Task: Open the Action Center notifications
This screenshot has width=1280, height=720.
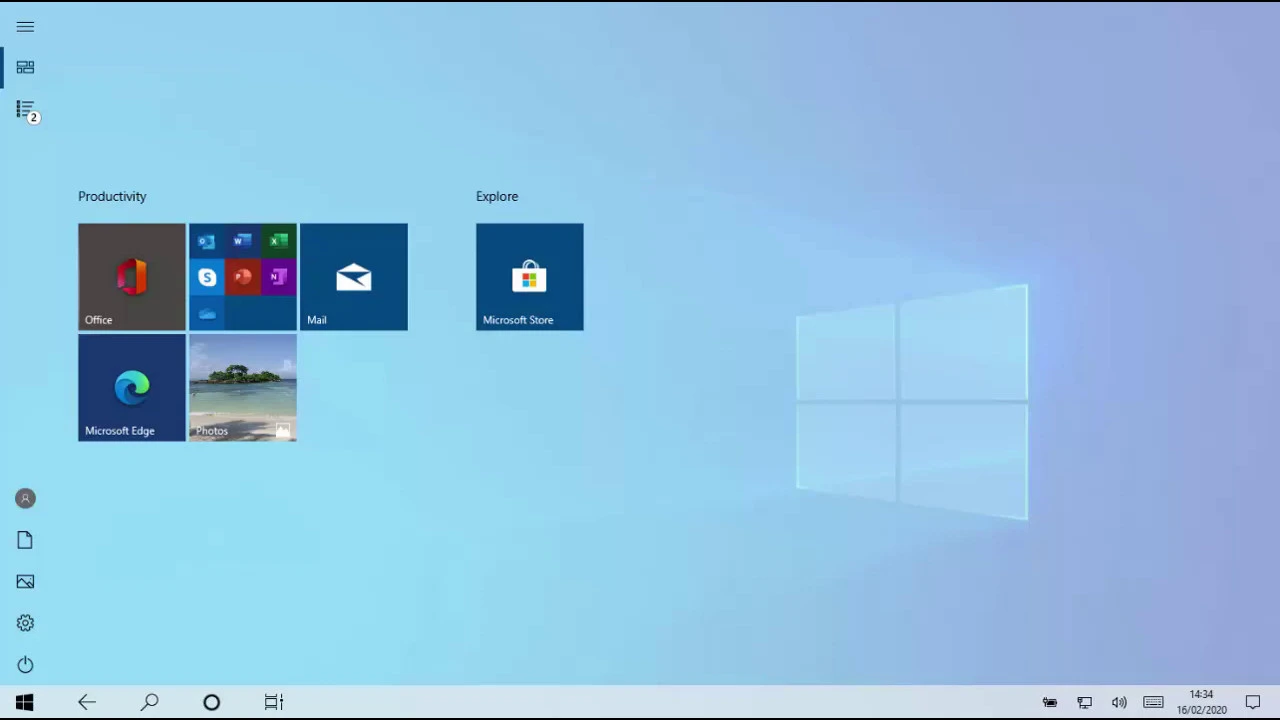Action: pyautogui.click(x=1253, y=702)
